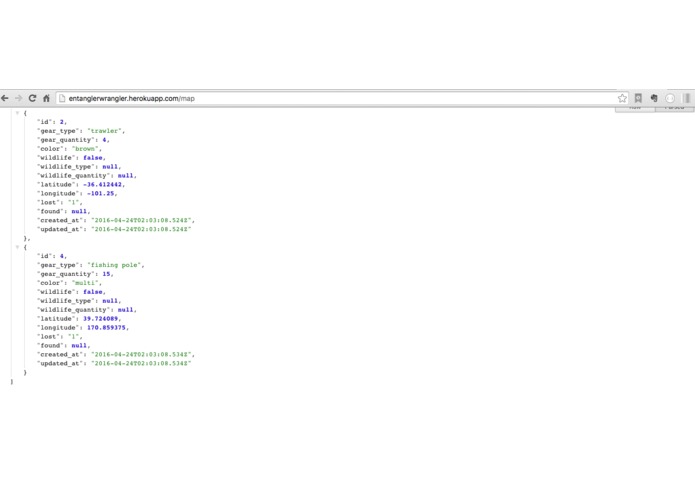
Task: Select the created_at value ending 08.524Z
Action: point(142,220)
